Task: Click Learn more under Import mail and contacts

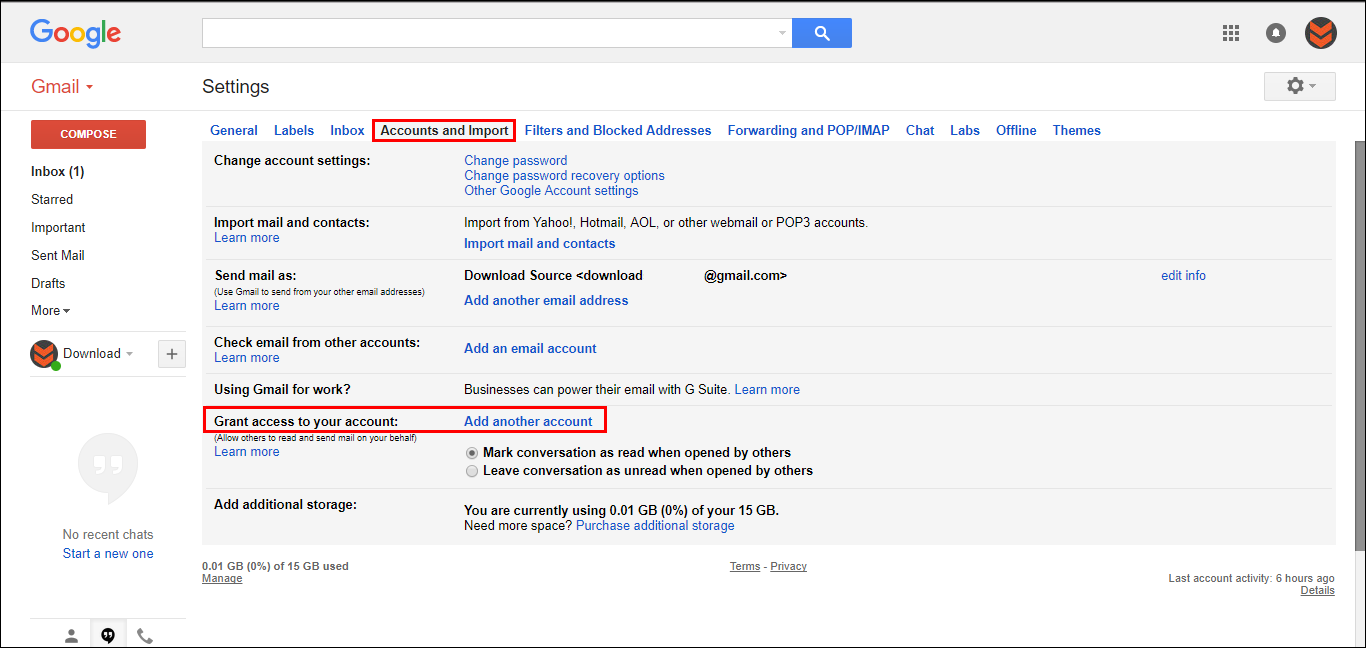Action: coord(247,238)
